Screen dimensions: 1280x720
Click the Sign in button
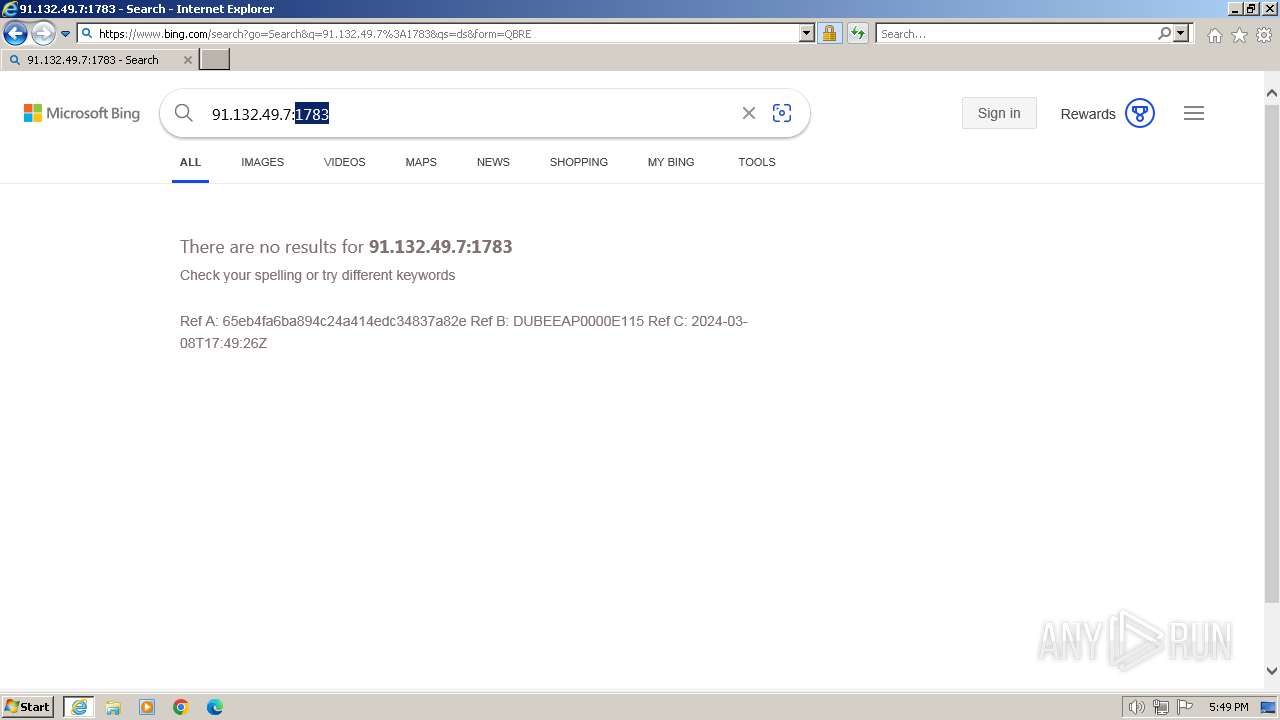[x=999, y=113]
